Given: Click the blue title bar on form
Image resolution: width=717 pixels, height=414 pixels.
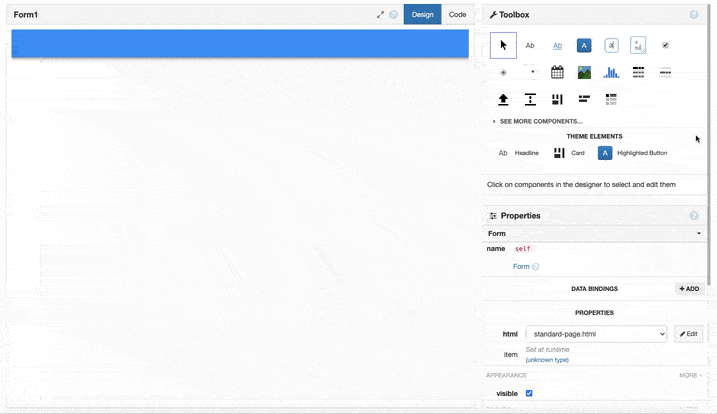Looking at the screenshot, I should (x=240, y=43).
